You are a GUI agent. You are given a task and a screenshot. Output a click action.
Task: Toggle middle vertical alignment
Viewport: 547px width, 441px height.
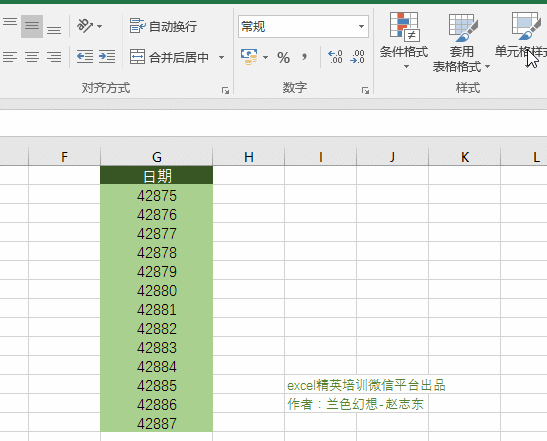32,26
